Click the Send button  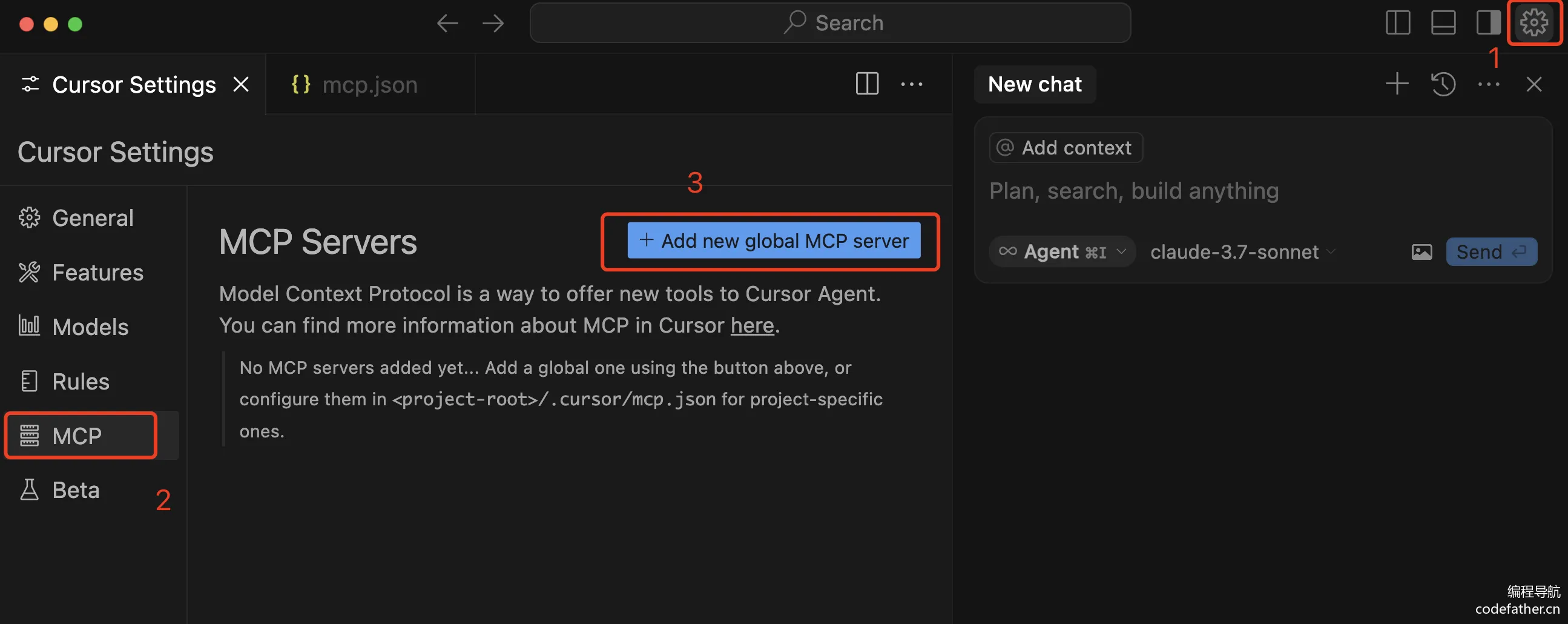click(1491, 251)
